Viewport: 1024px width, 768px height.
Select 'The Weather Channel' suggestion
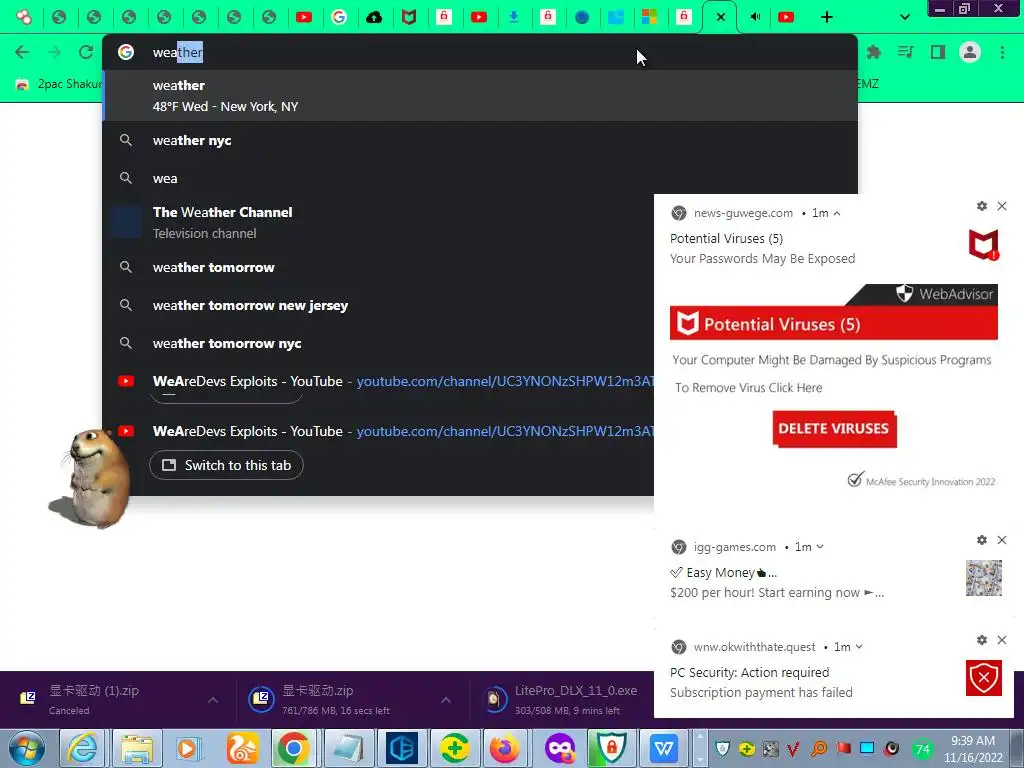click(379, 223)
